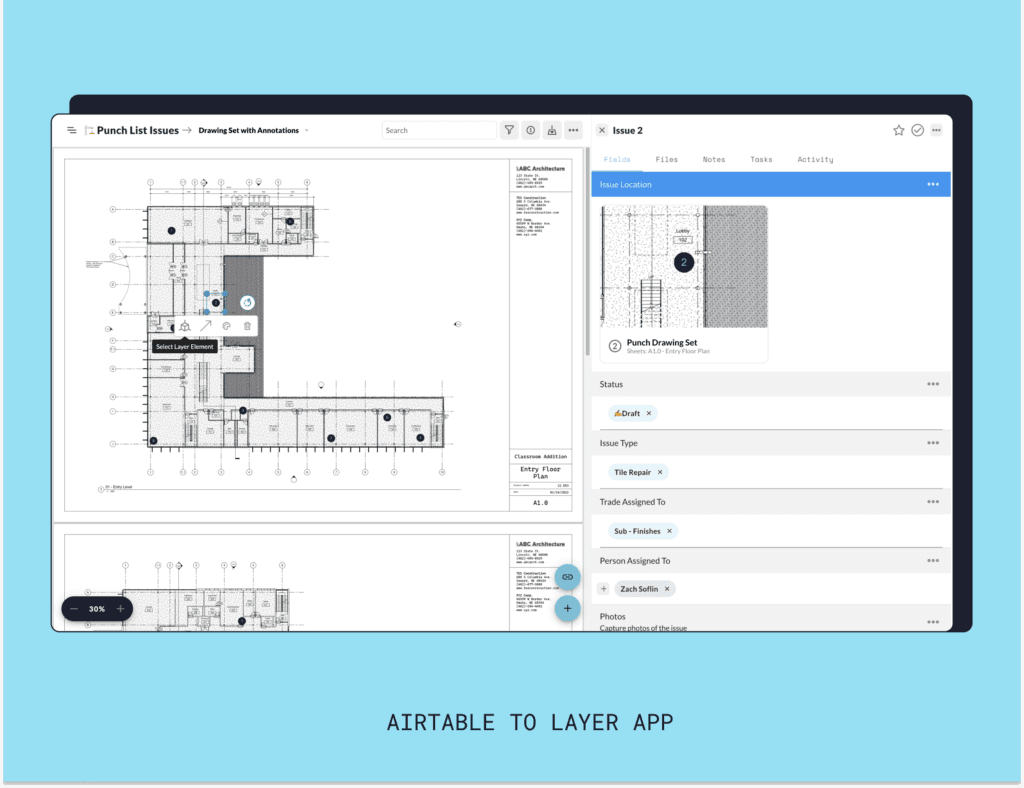Click the blue add floating button
This screenshot has width=1024, height=788.
568,608
